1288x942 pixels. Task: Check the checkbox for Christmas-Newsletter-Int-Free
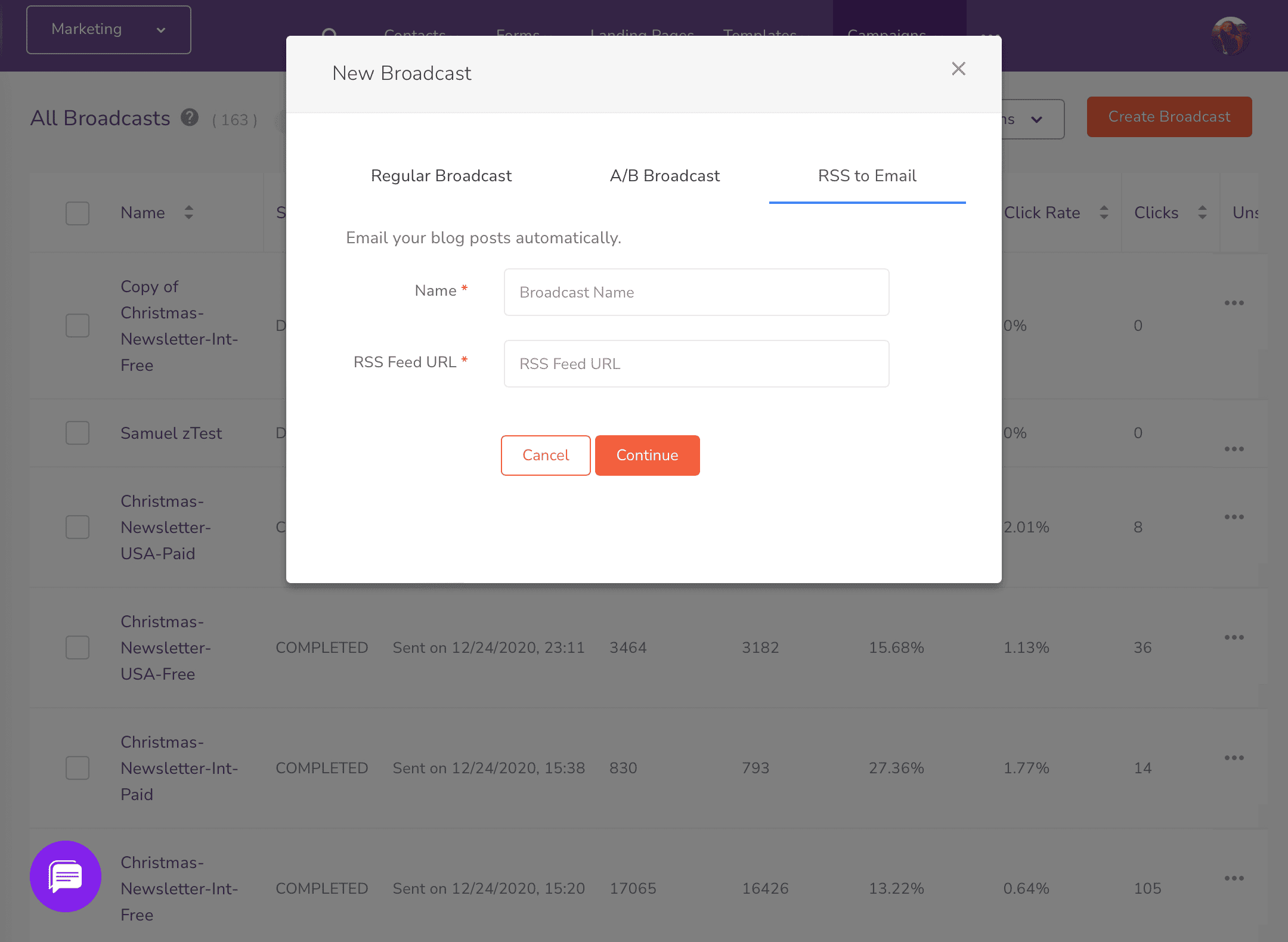78,888
